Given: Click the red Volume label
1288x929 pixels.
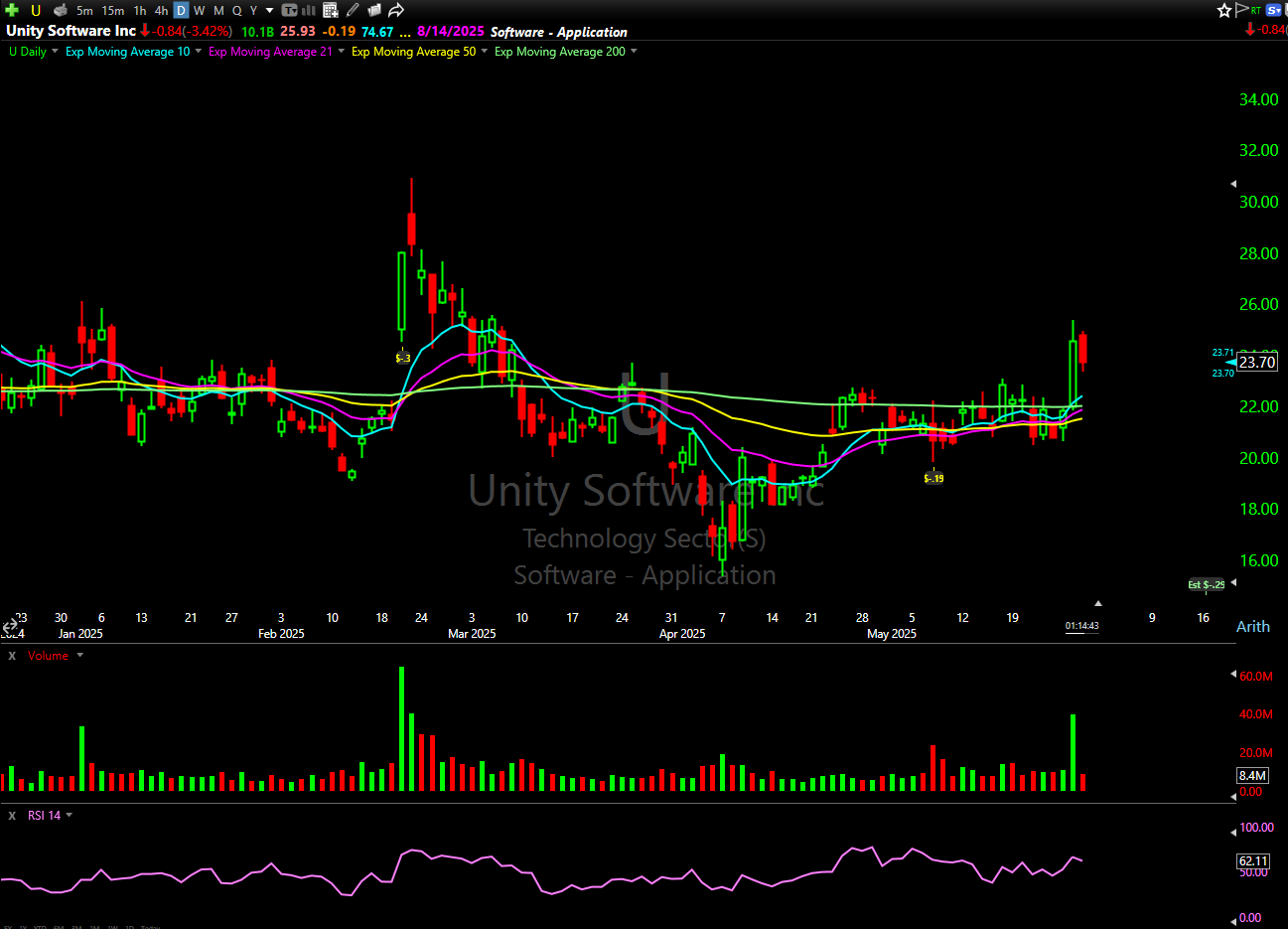Looking at the screenshot, I should pyautogui.click(x=48, y=656).
